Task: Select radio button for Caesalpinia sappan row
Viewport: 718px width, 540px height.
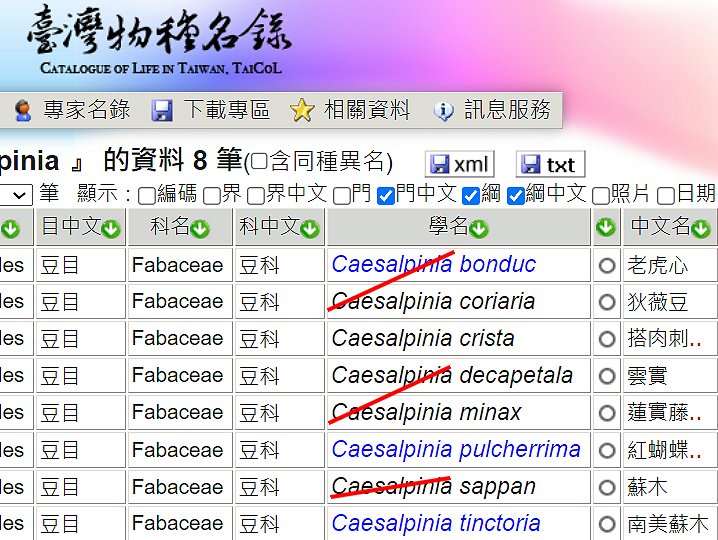Action: point(606,488)
